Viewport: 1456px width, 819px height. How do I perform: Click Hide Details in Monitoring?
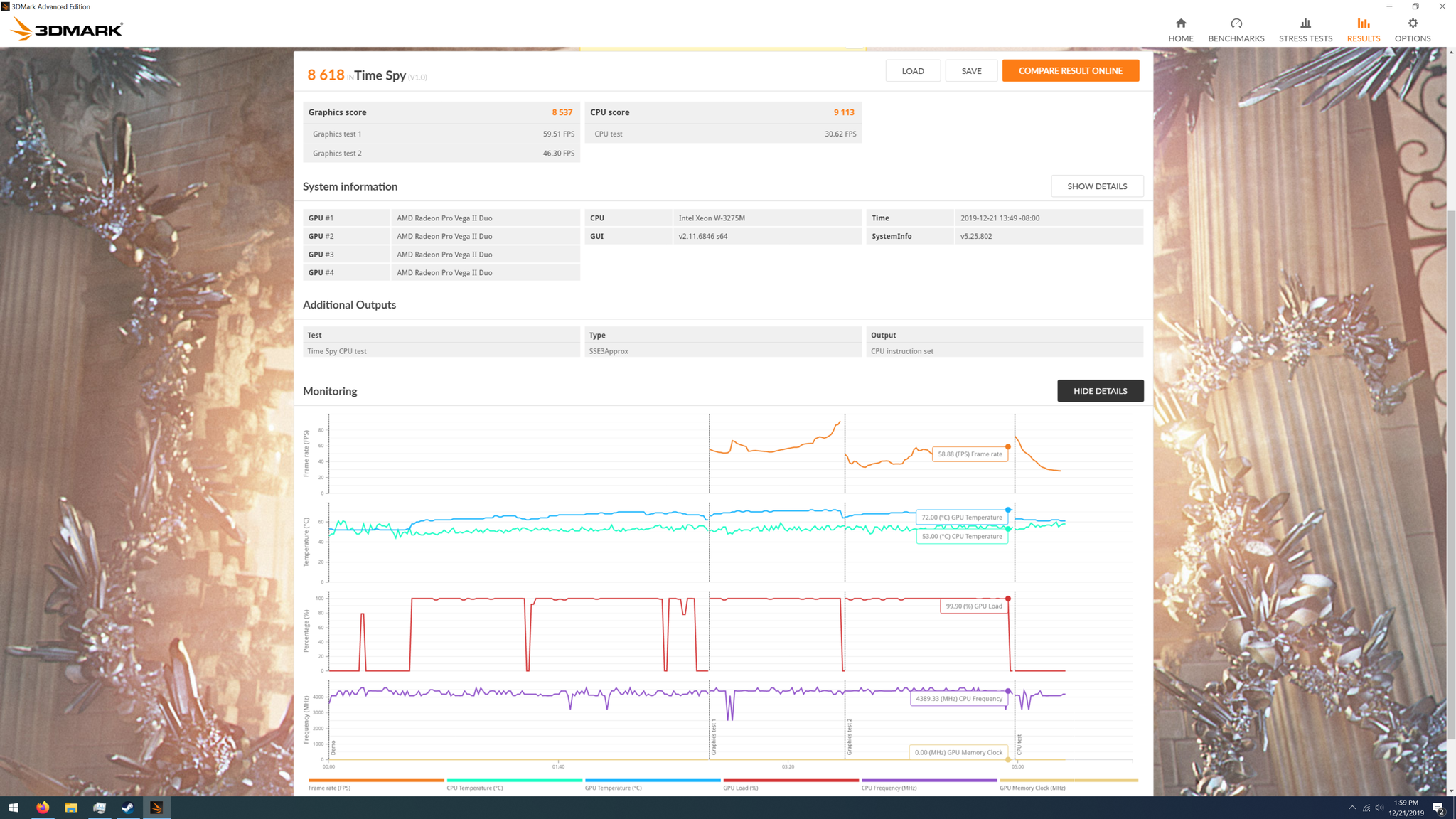(1100, 391)
